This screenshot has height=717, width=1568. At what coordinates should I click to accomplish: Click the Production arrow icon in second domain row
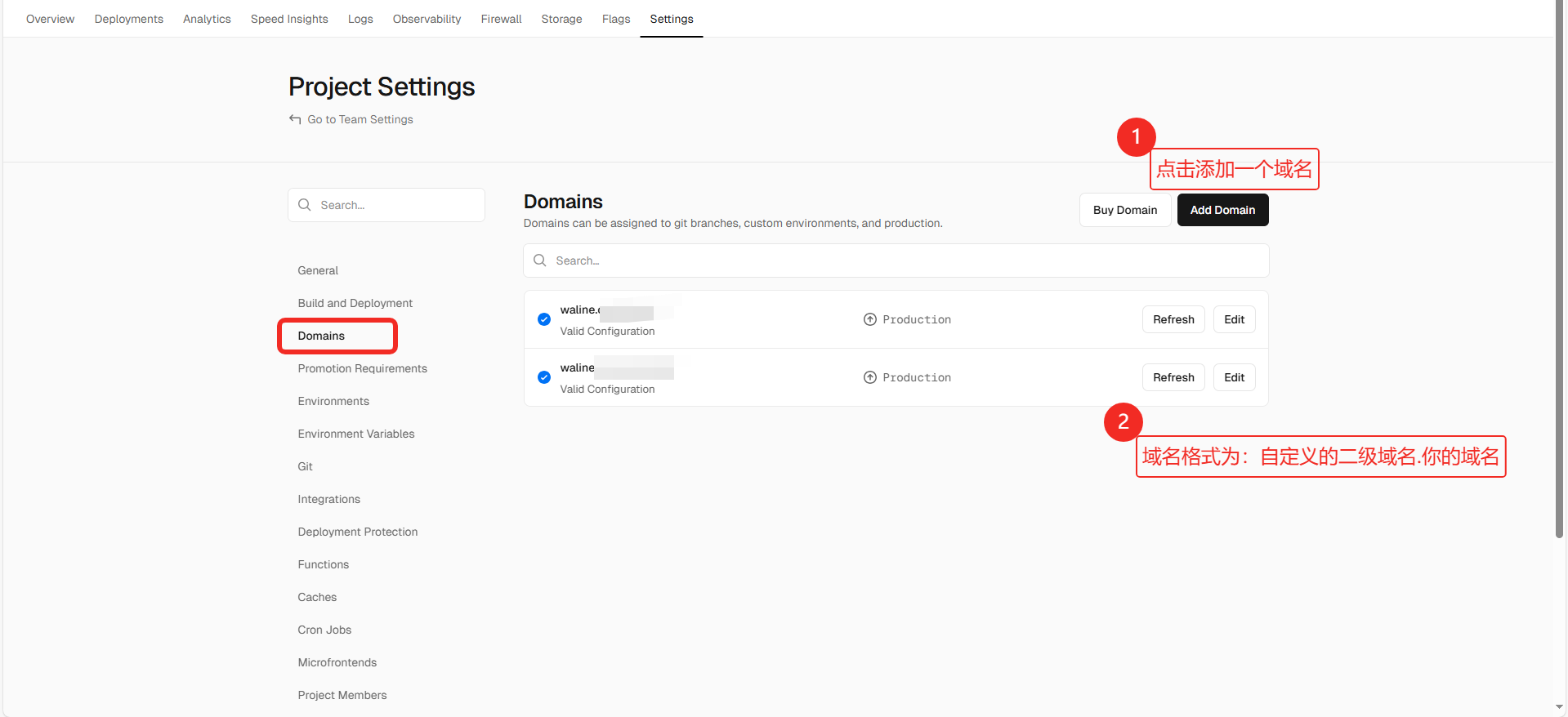coord(870,377)
